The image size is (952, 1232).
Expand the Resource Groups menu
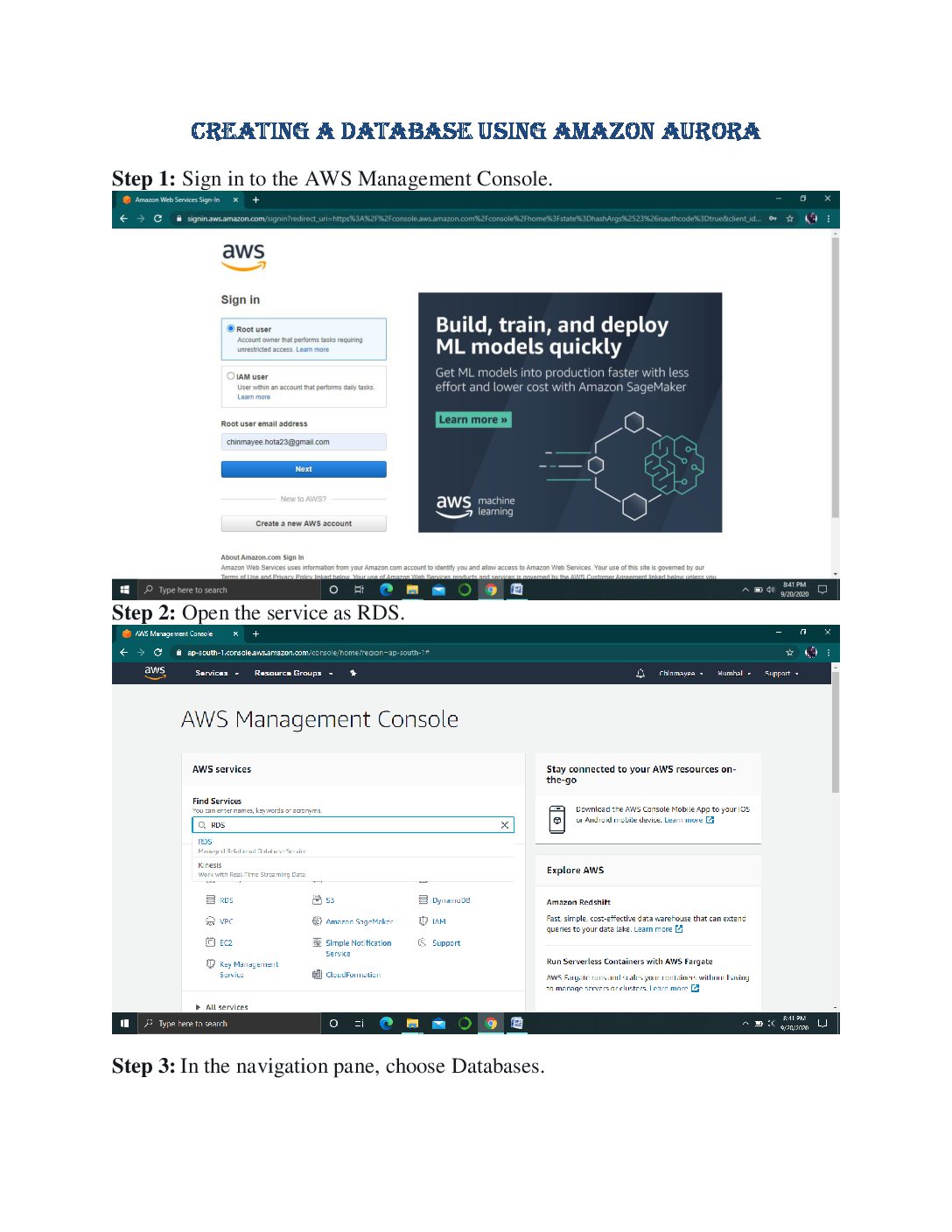(x=293, y=673)
